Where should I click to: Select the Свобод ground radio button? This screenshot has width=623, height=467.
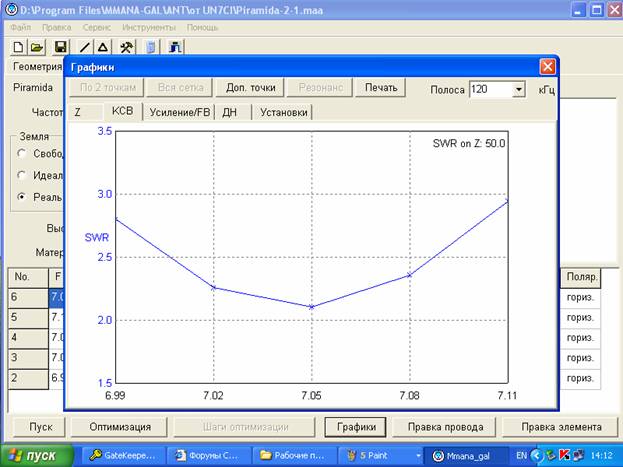[22, 153]
